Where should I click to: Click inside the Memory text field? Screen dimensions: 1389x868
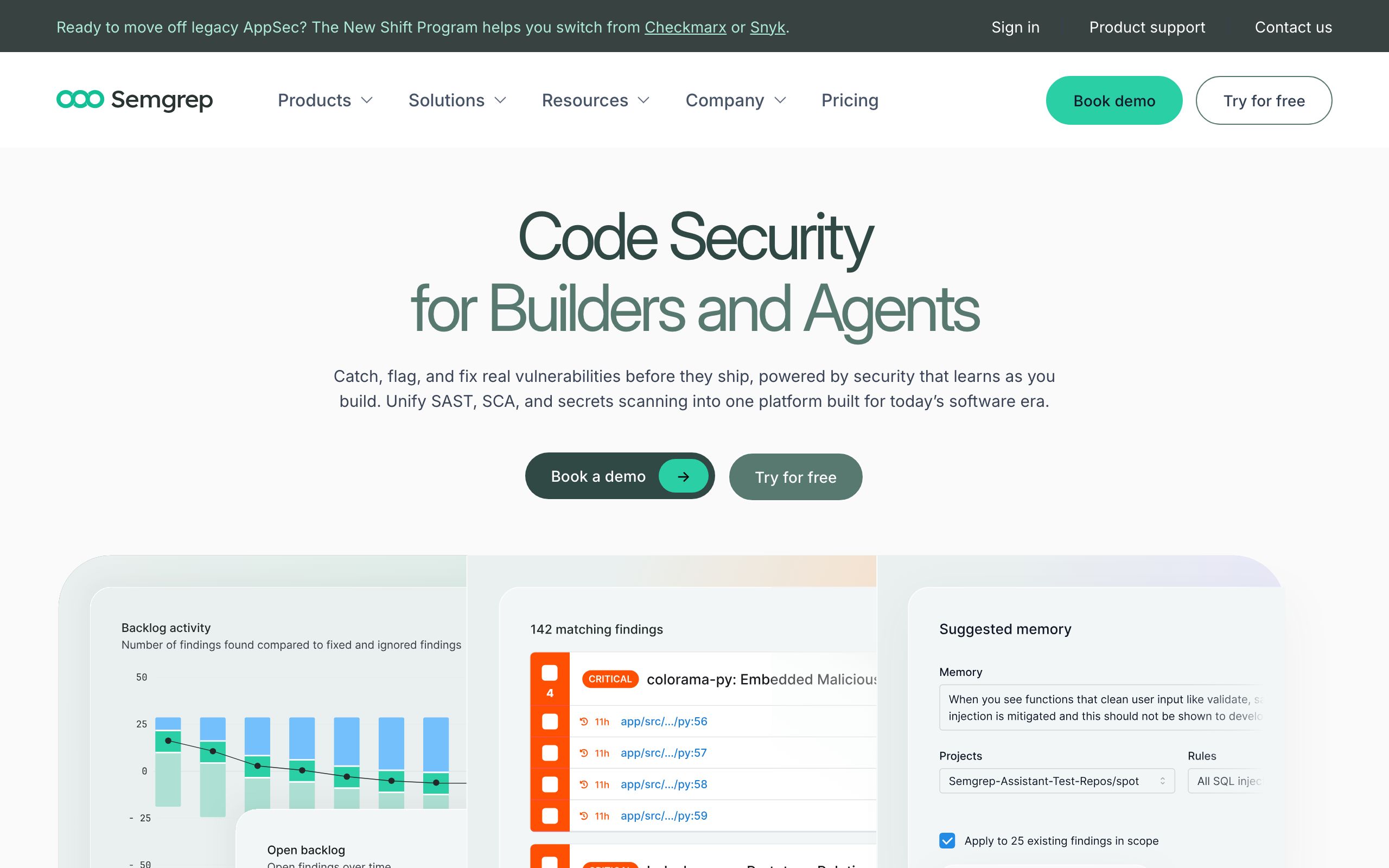(x=1101, y=707)
